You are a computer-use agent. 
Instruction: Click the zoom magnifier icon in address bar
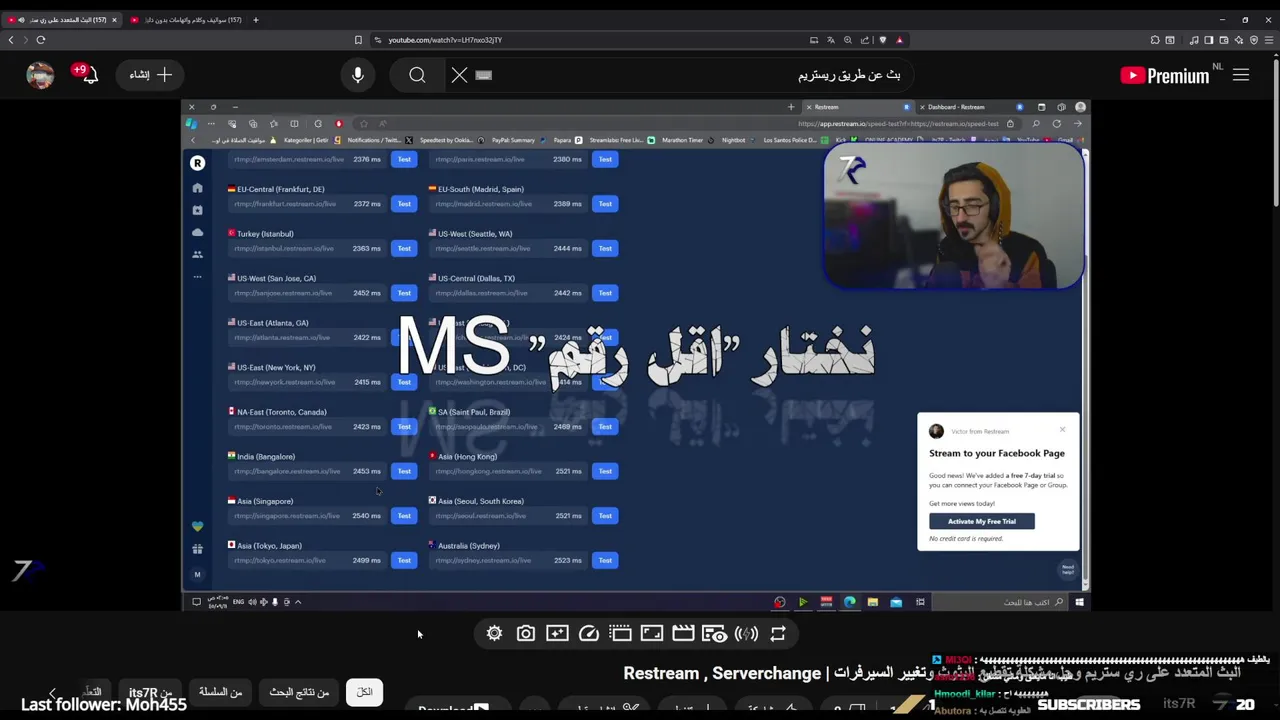coord(847,40)
